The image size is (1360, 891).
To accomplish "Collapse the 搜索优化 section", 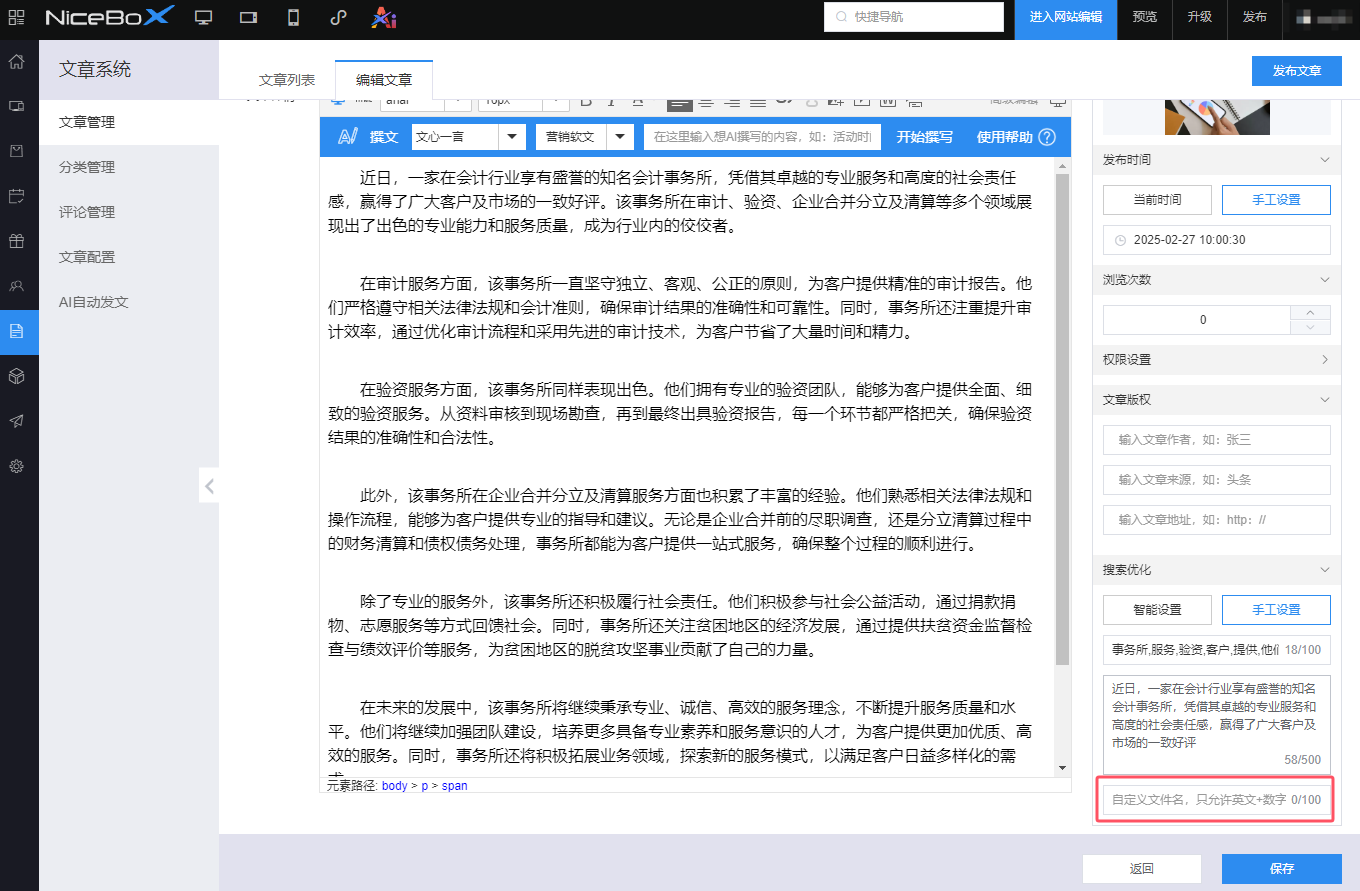I will 1325,570.
